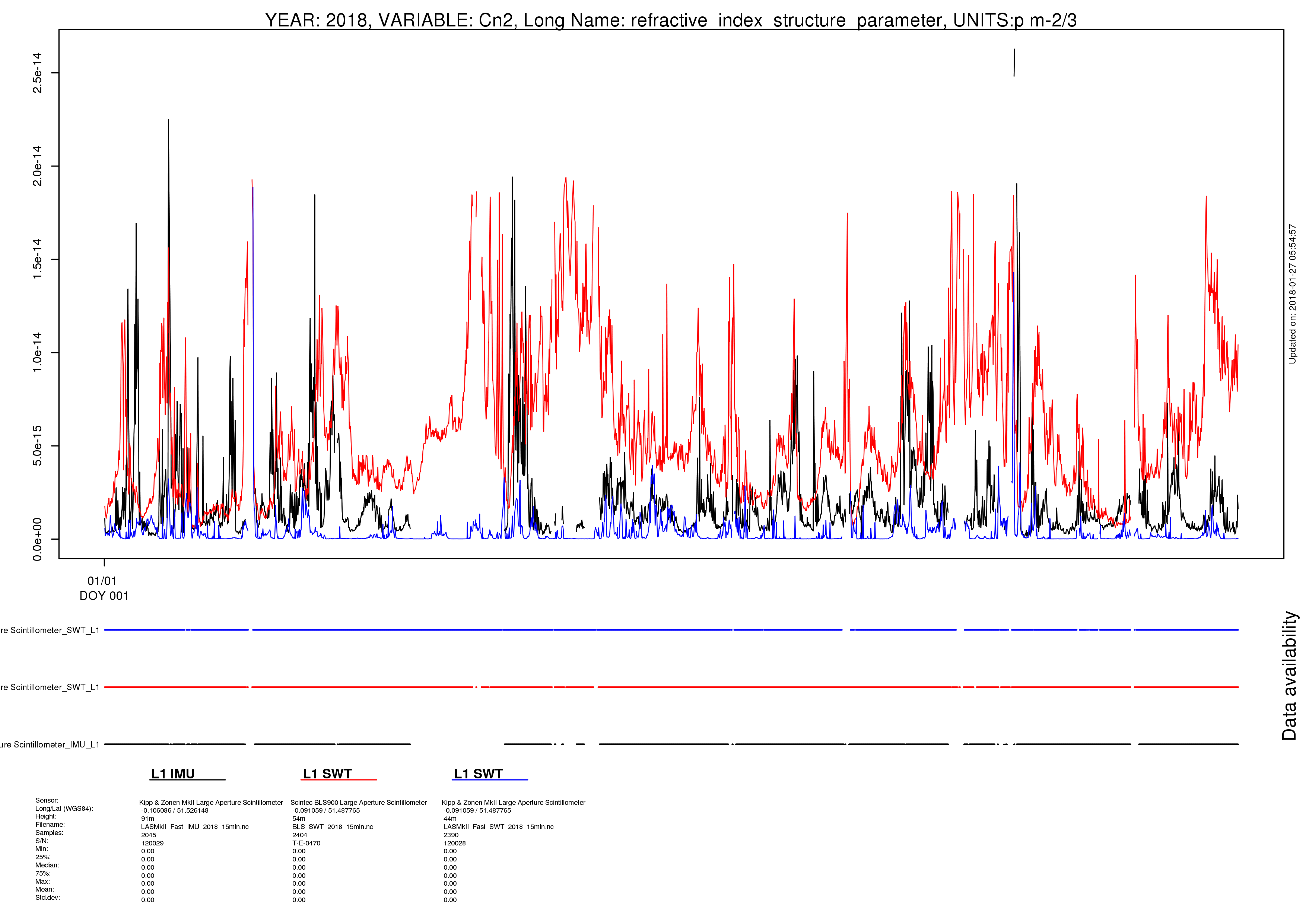Click the samples count 2045
The height and width of the screenshot is (924, 1306).
point(149,835)
